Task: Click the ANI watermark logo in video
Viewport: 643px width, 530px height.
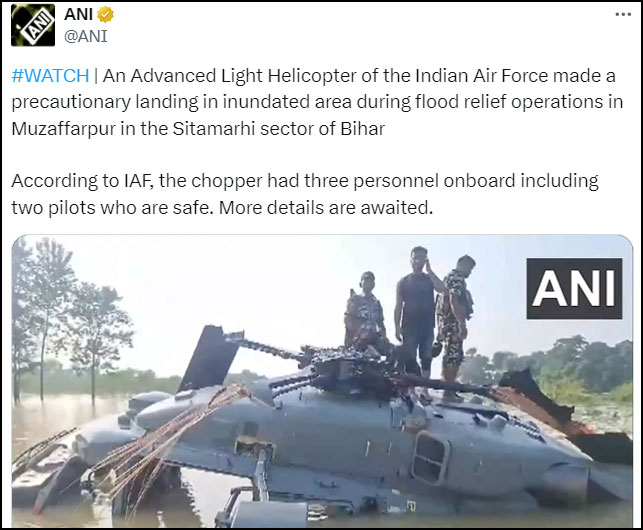Action: (x=574, y=288)
